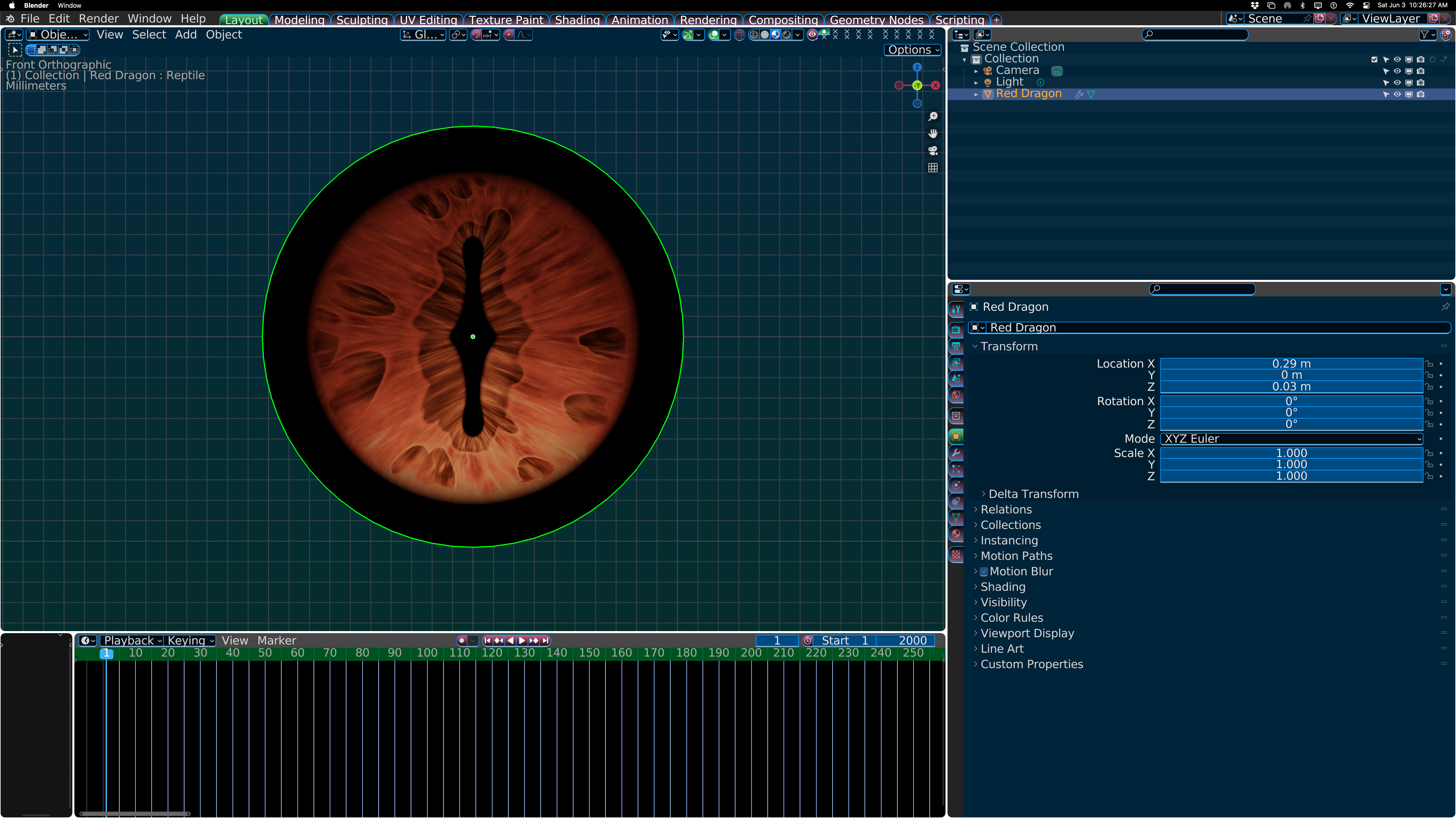
Task: Switch to the Geometry Nodes workspace tab
Action: coord(877,20)
